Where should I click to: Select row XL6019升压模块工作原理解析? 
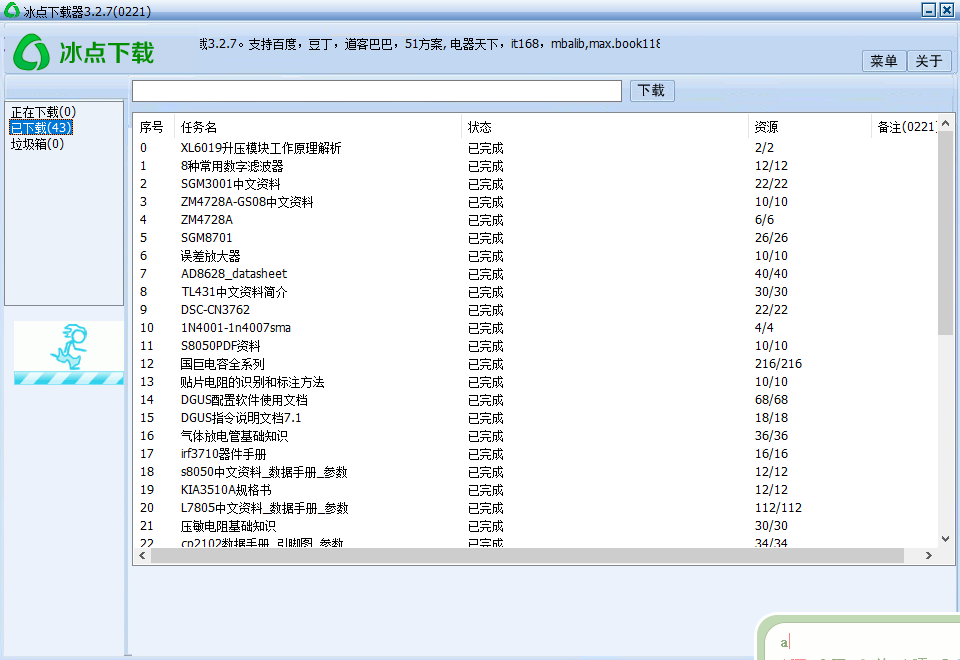point(536,148)
